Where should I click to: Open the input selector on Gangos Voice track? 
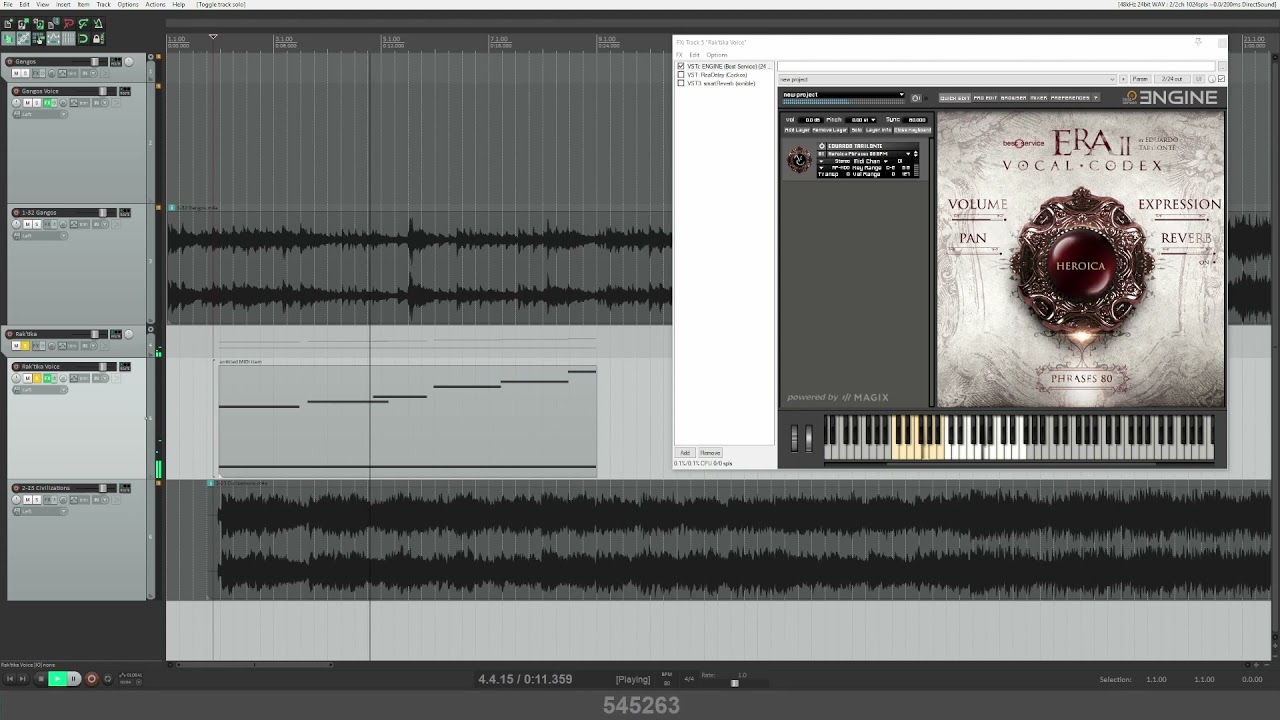pyautogui.click(x=40, y=114)
